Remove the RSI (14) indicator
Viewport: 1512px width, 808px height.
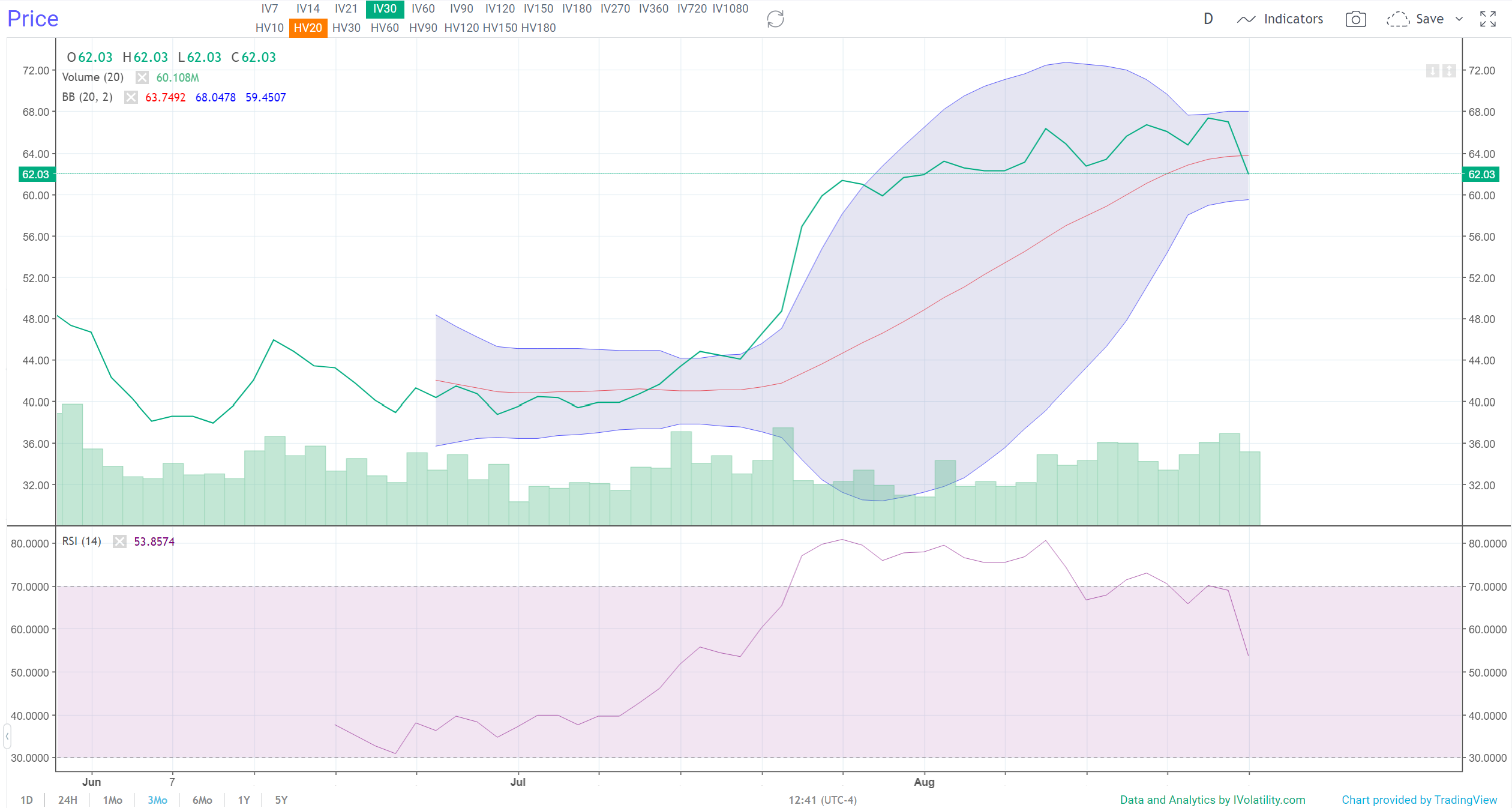click(x=120, y=541)
